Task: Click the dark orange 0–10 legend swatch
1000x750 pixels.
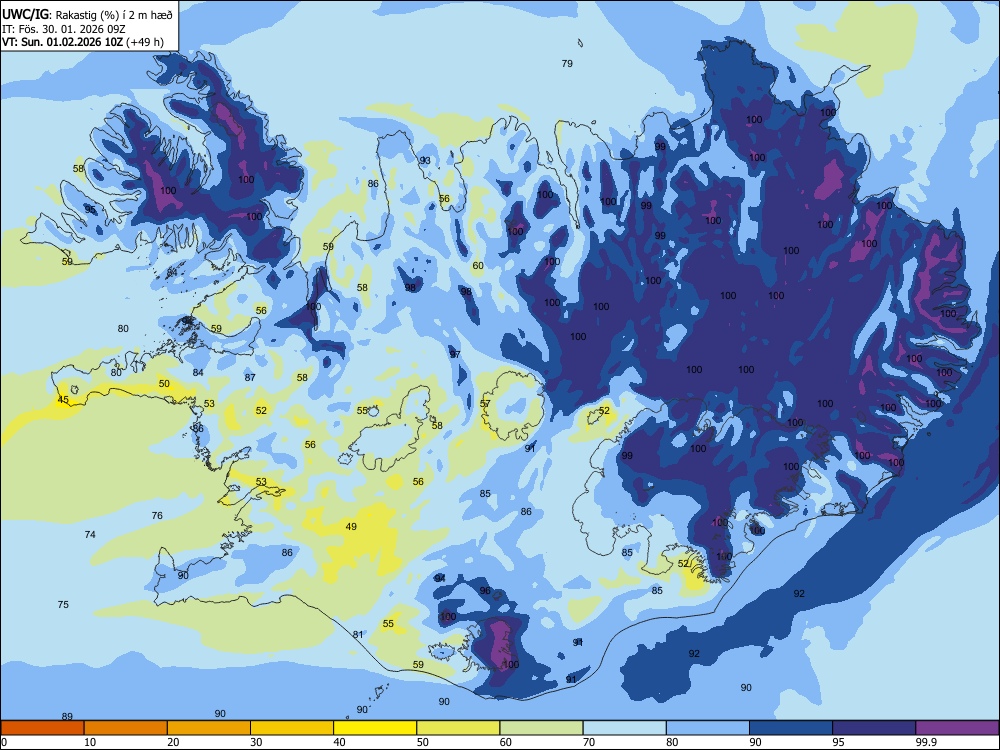Action: pos(42,728)
